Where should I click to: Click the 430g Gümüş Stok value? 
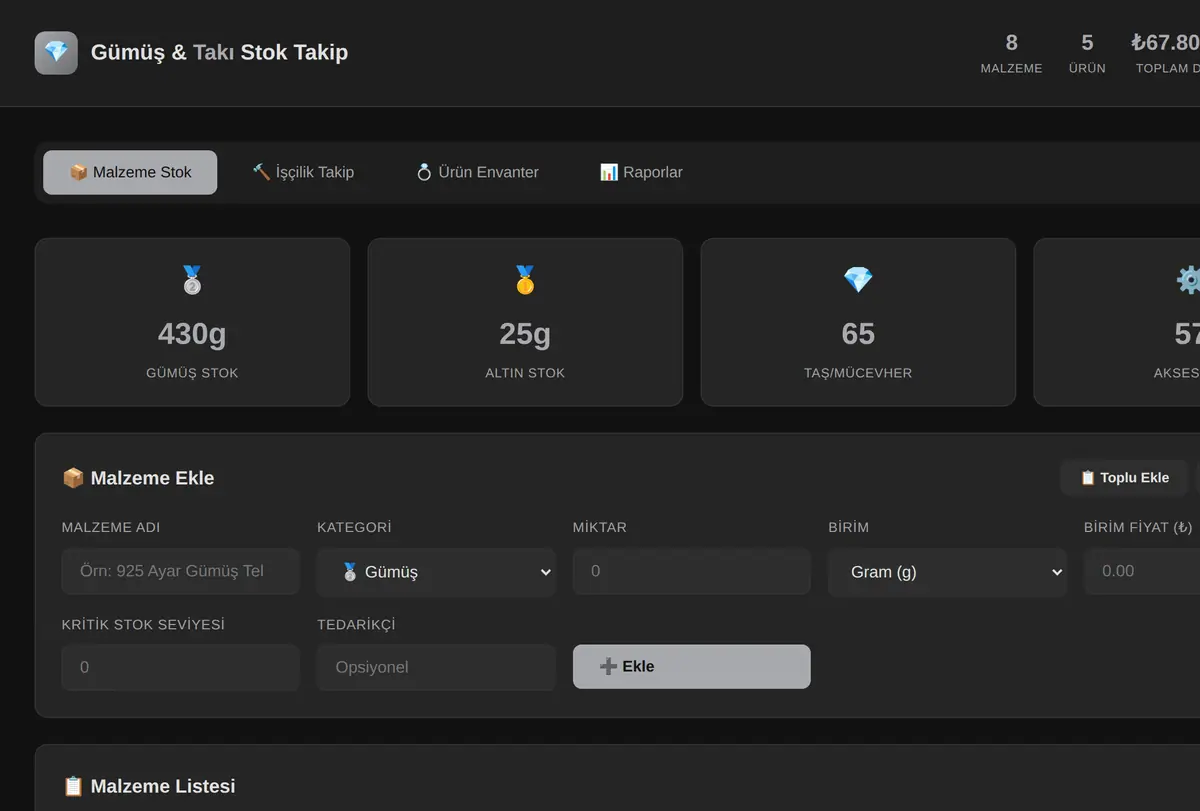[192, 334]
